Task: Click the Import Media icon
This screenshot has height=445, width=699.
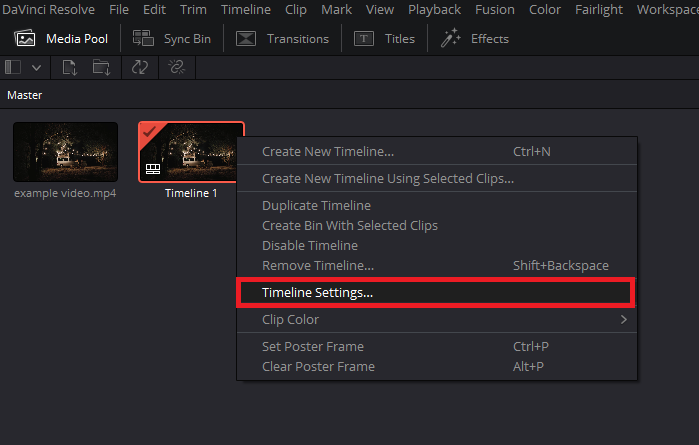Action: [70, 67]
